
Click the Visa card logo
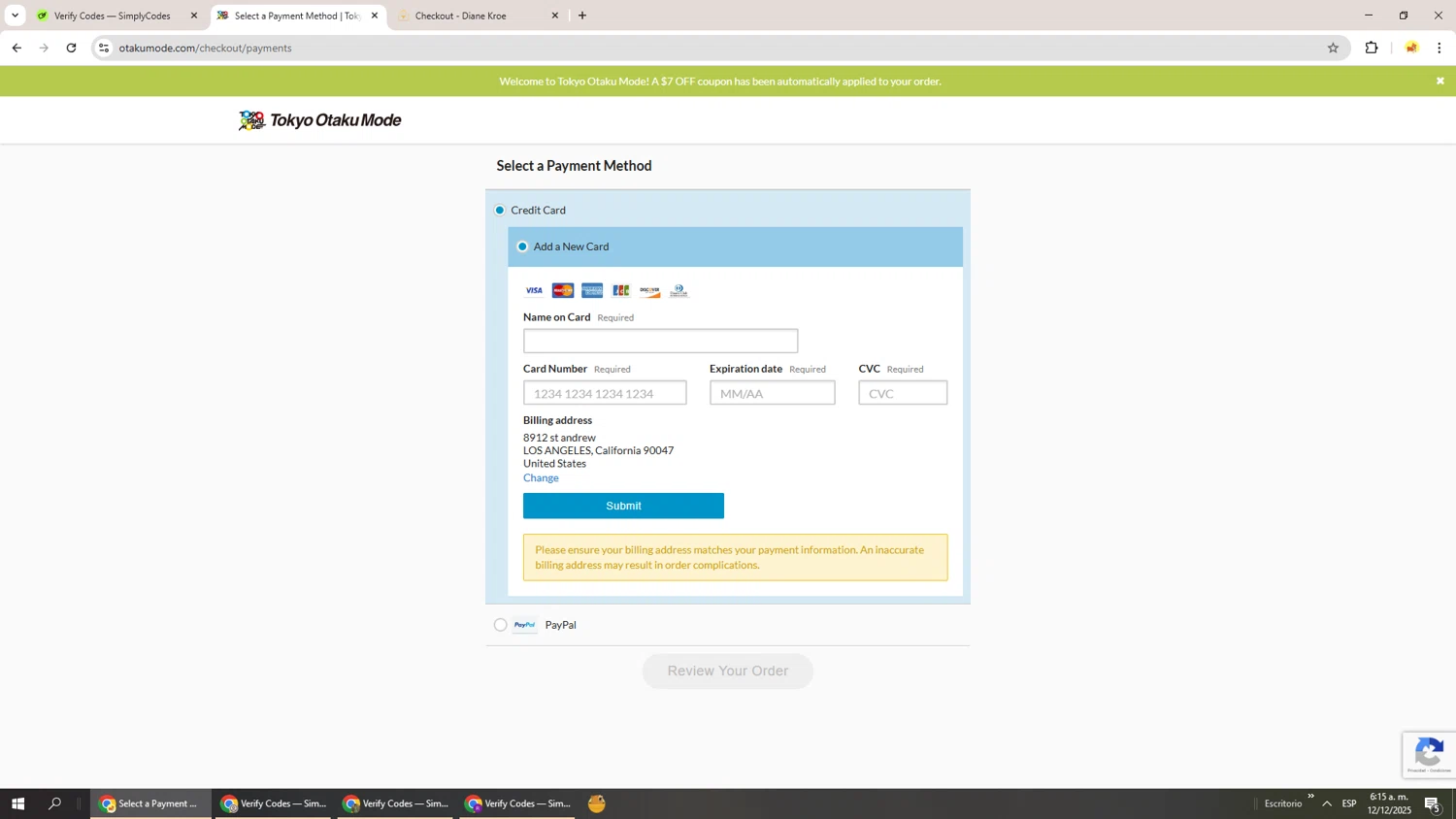[x=534, y=291]
